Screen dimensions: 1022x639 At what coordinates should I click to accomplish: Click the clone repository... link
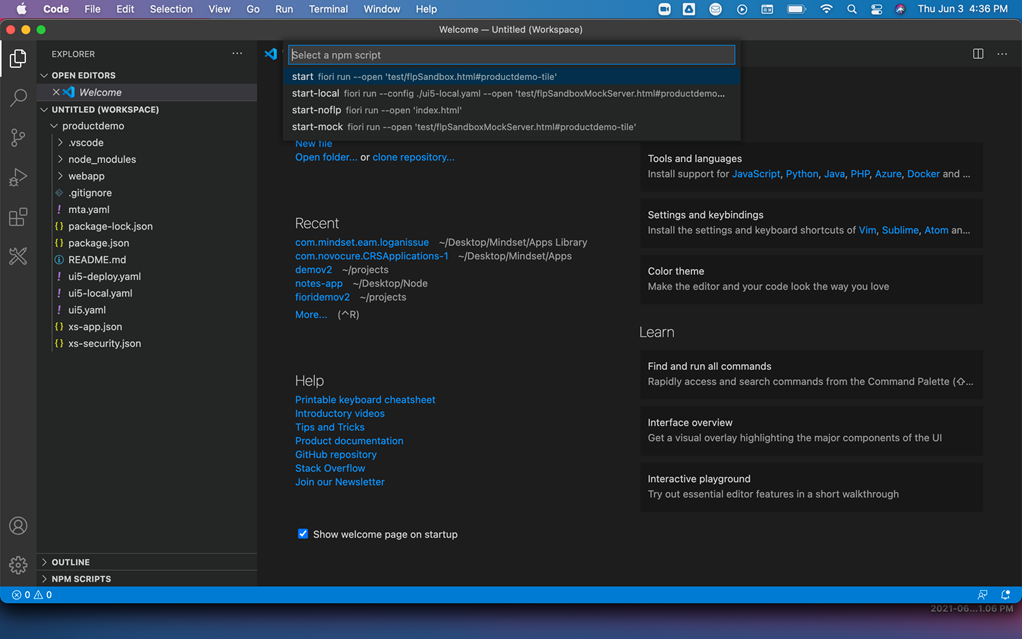(x=413, y=157)
